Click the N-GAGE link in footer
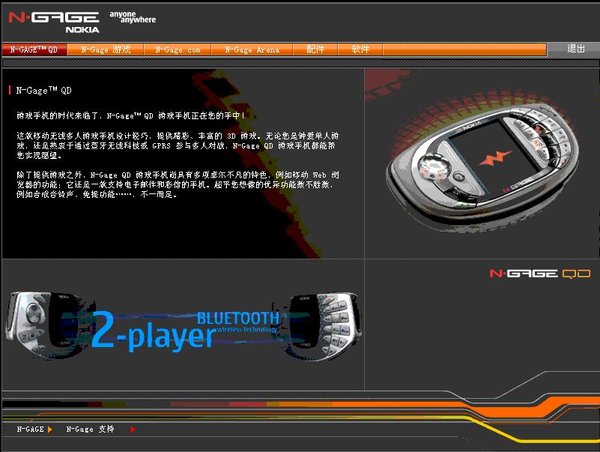This screenshot has height=452, width=600. click(x=30, y=429)
